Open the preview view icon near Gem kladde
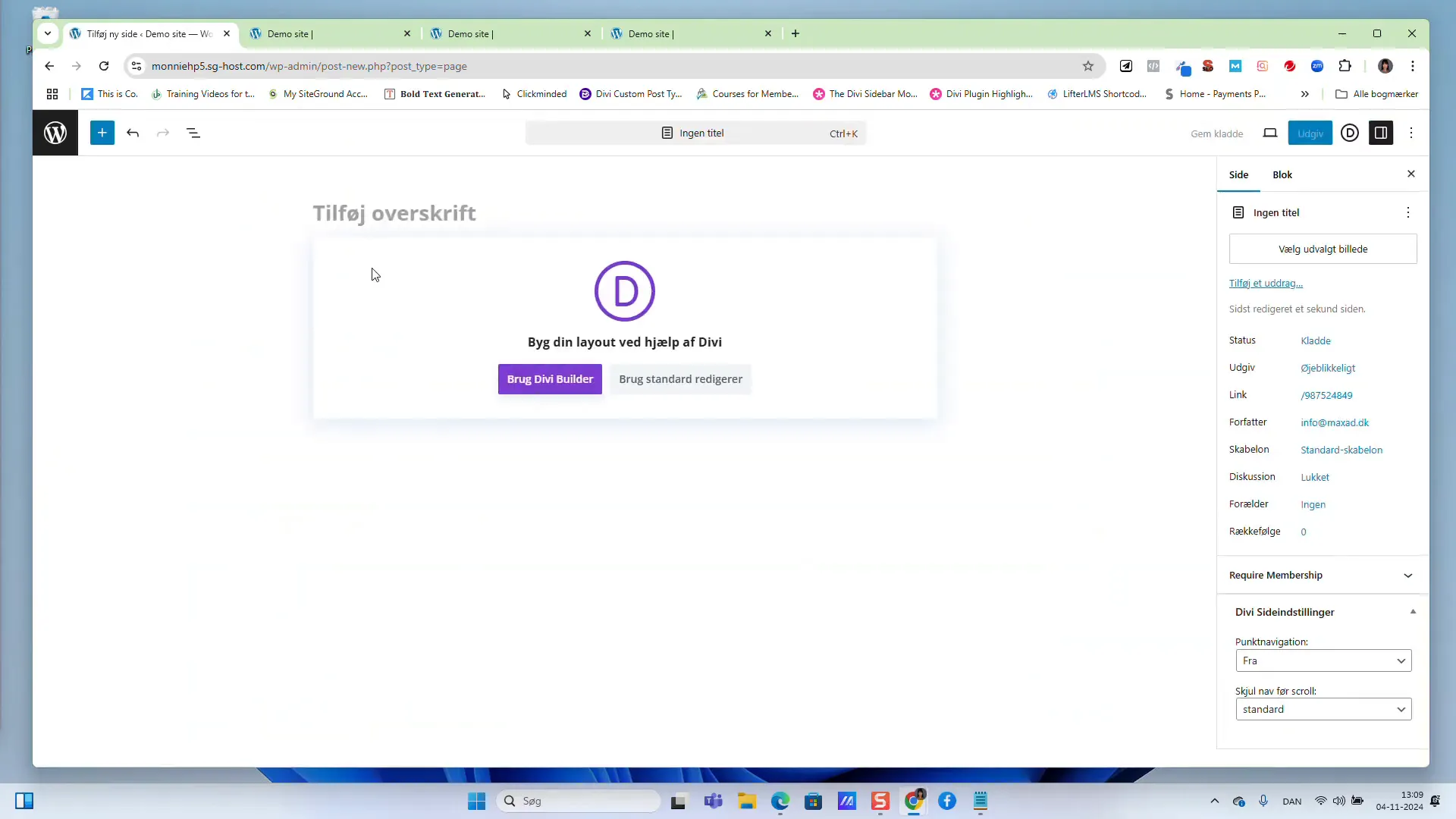Screen dimensions: 1456x819 point(1270,133)
